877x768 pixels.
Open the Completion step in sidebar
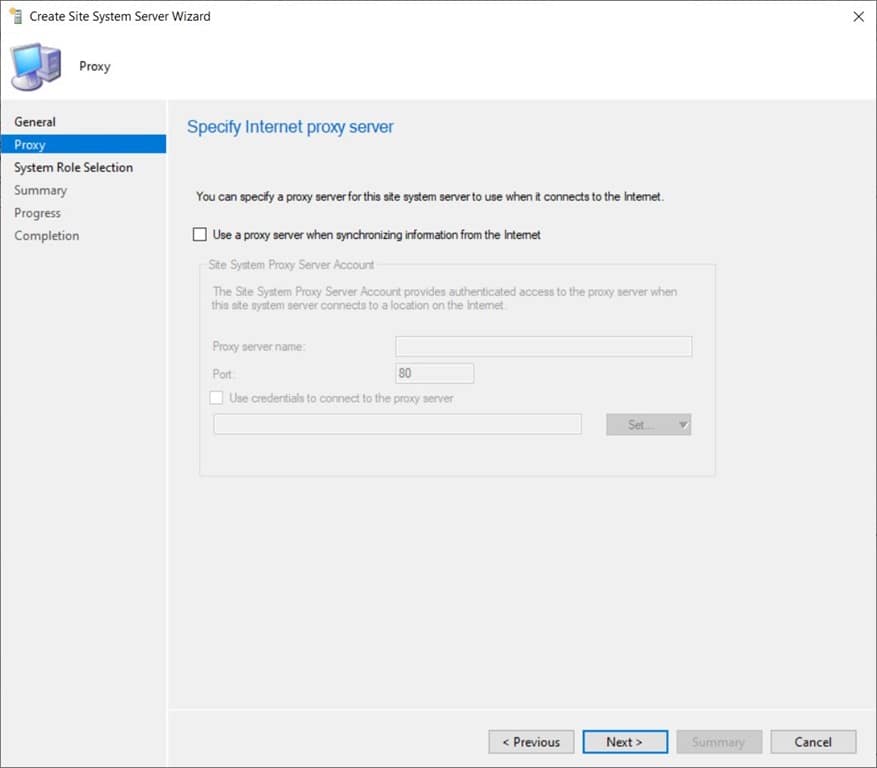pyautogui.click(x=46, y=235)
